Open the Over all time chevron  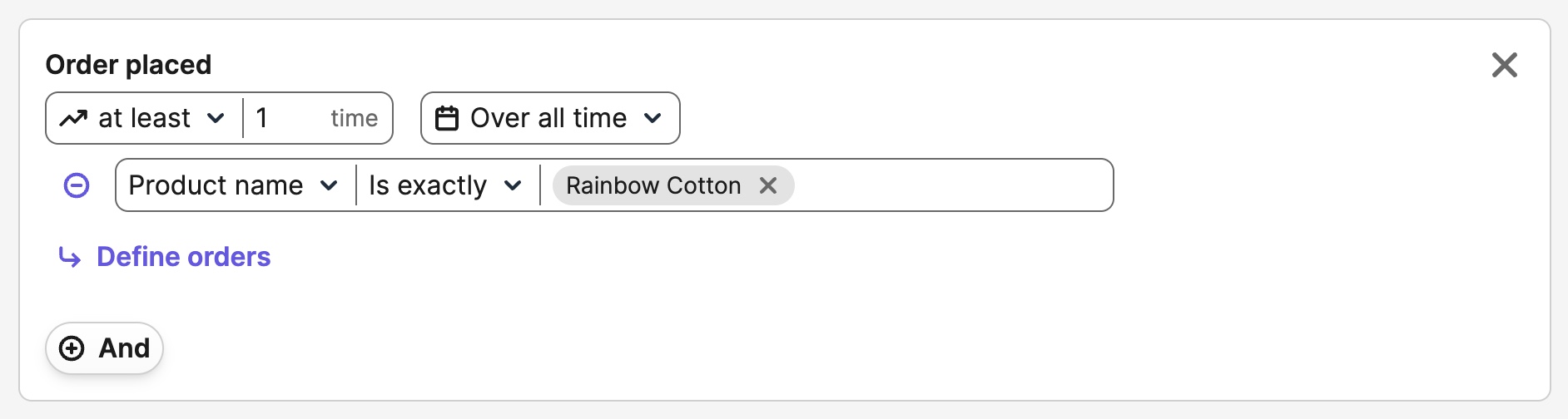pyautogui.click(x=653, y=118)
